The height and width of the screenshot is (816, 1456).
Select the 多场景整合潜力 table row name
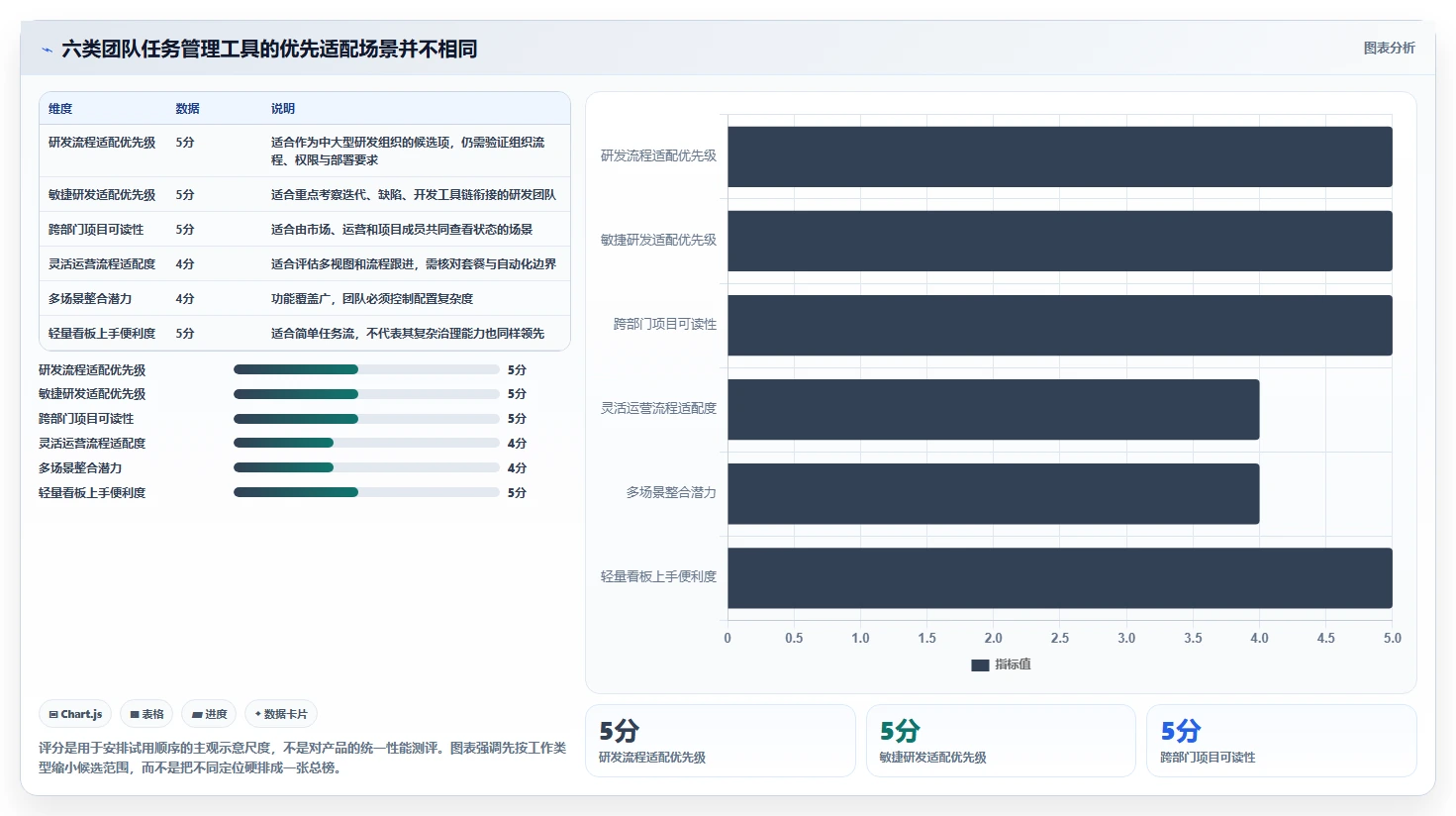(90, 299)
